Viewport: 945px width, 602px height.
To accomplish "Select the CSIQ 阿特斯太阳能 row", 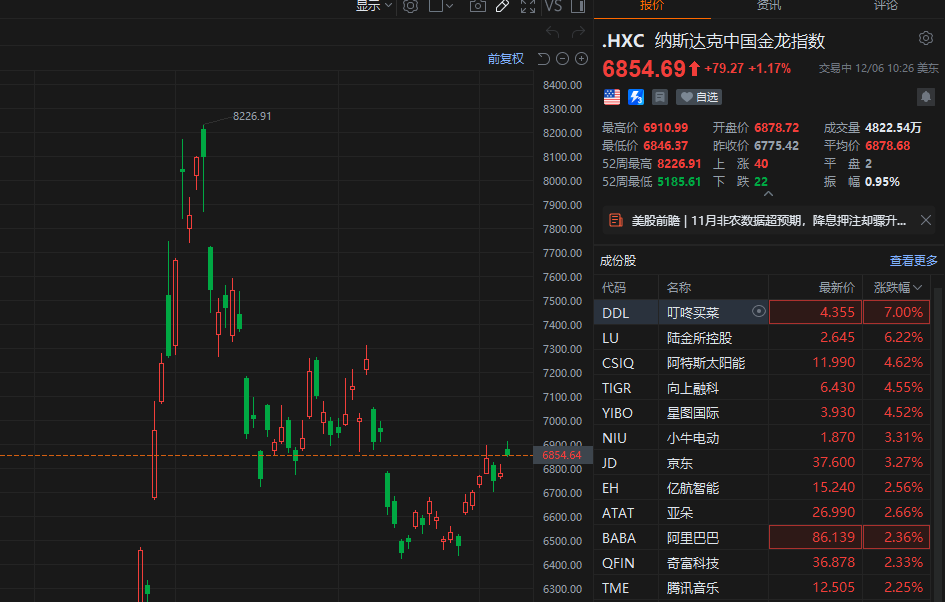I will pos(762,363).
